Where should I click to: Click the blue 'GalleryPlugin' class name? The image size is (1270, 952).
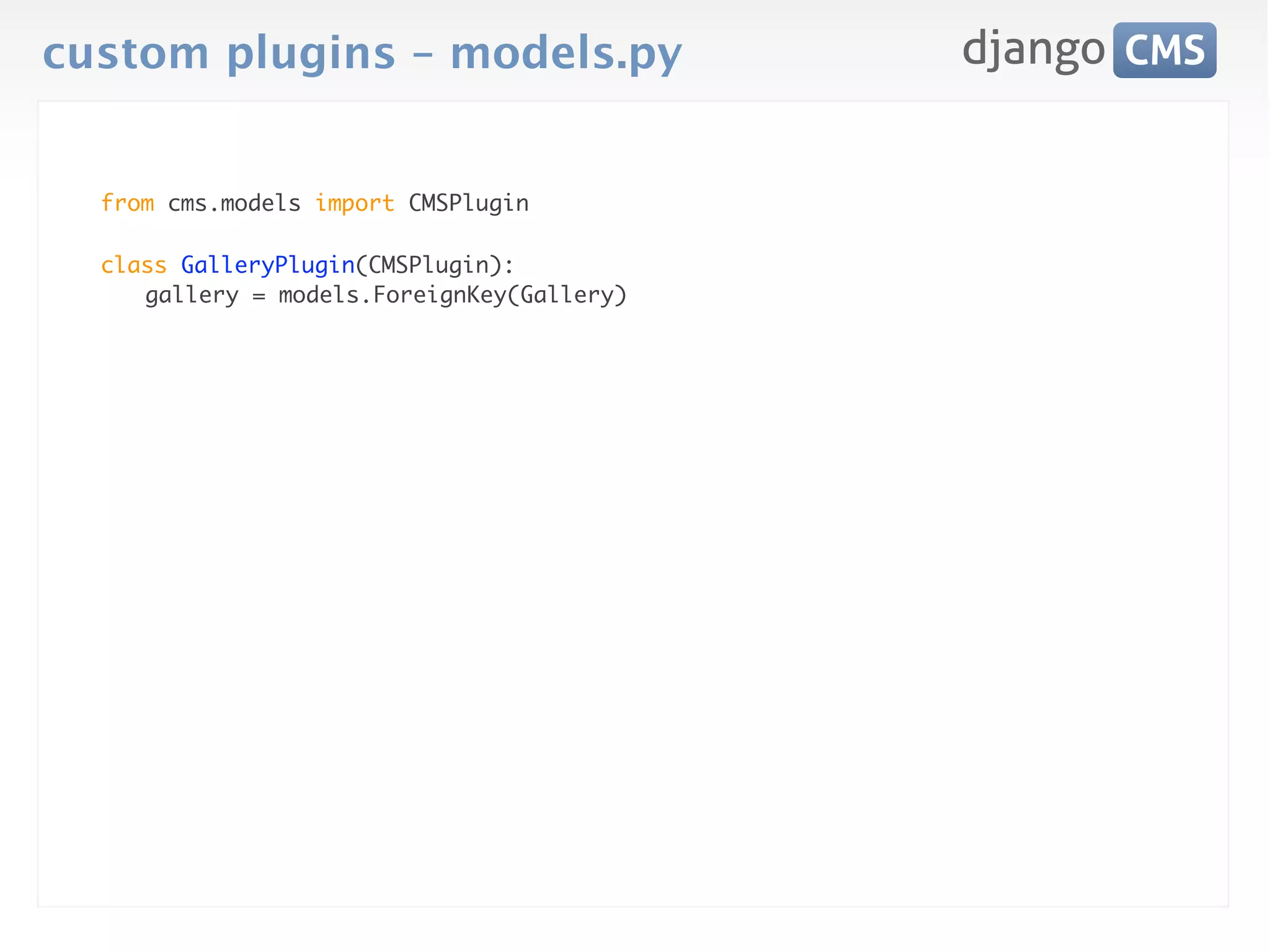click(x=268, y=266)
